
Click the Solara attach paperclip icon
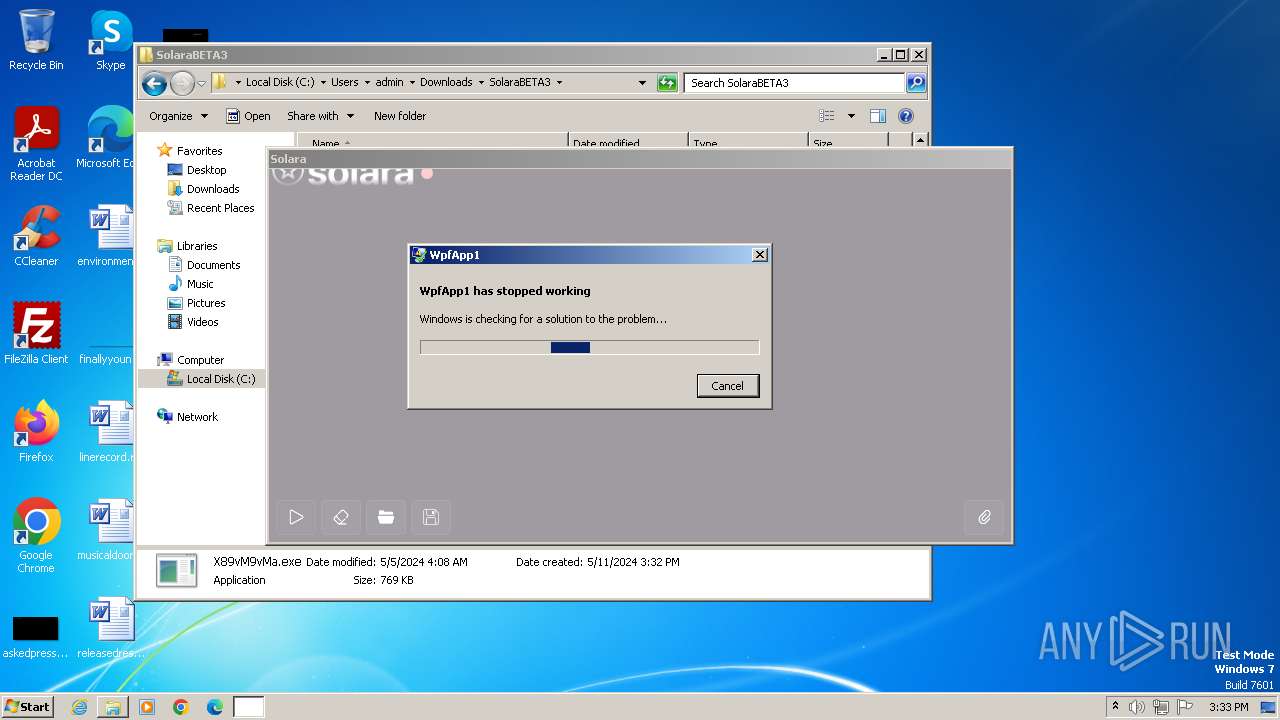pyautogui.click(x=984, y=517)
